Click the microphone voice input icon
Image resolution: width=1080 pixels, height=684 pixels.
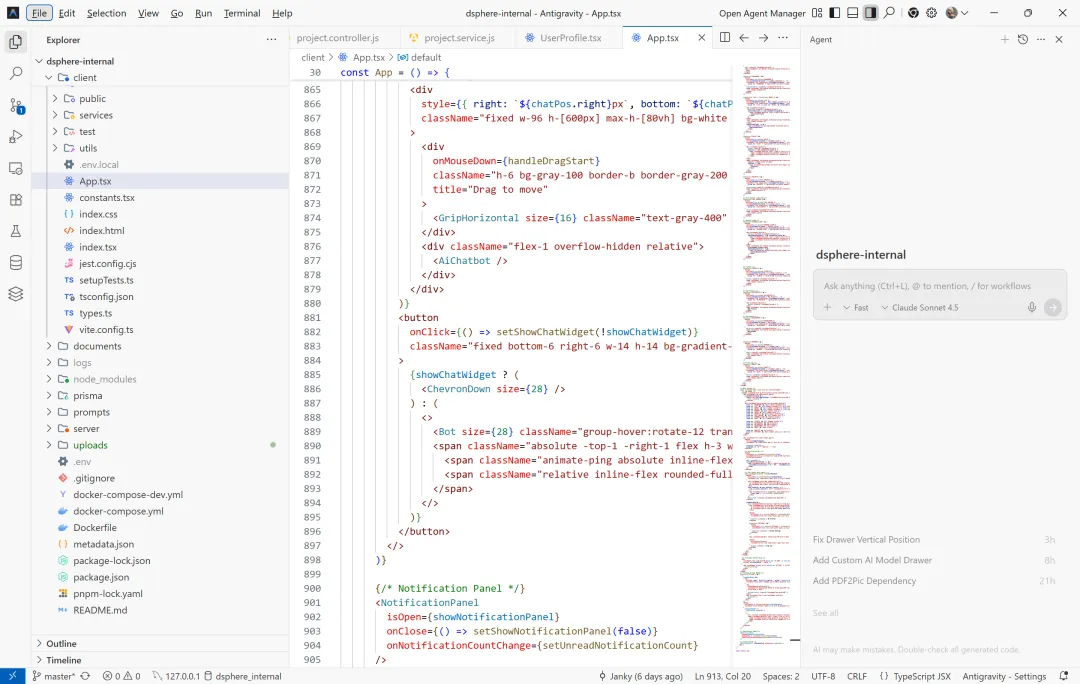coord(1031,308)
